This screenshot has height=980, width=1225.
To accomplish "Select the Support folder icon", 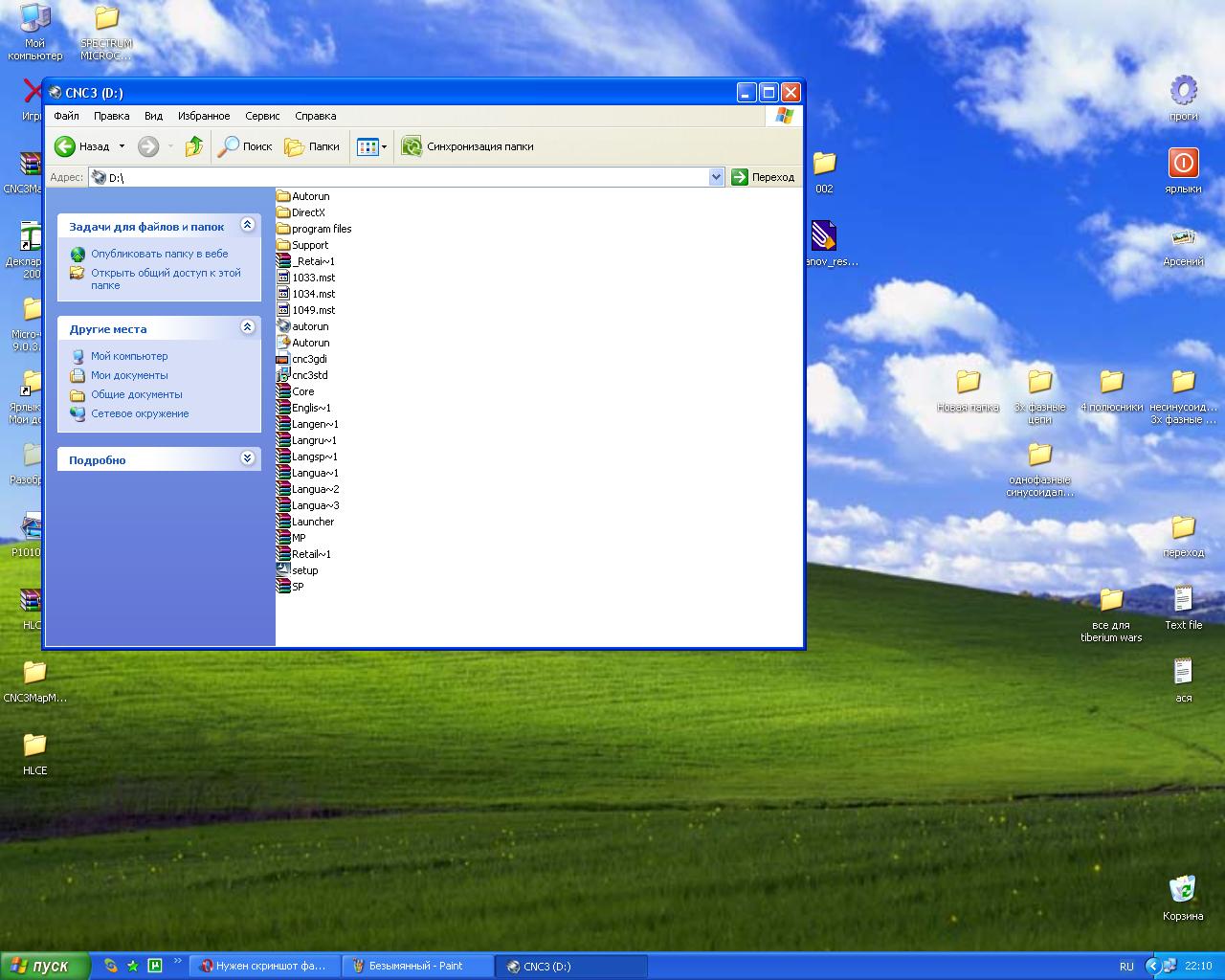I will 283,245.
